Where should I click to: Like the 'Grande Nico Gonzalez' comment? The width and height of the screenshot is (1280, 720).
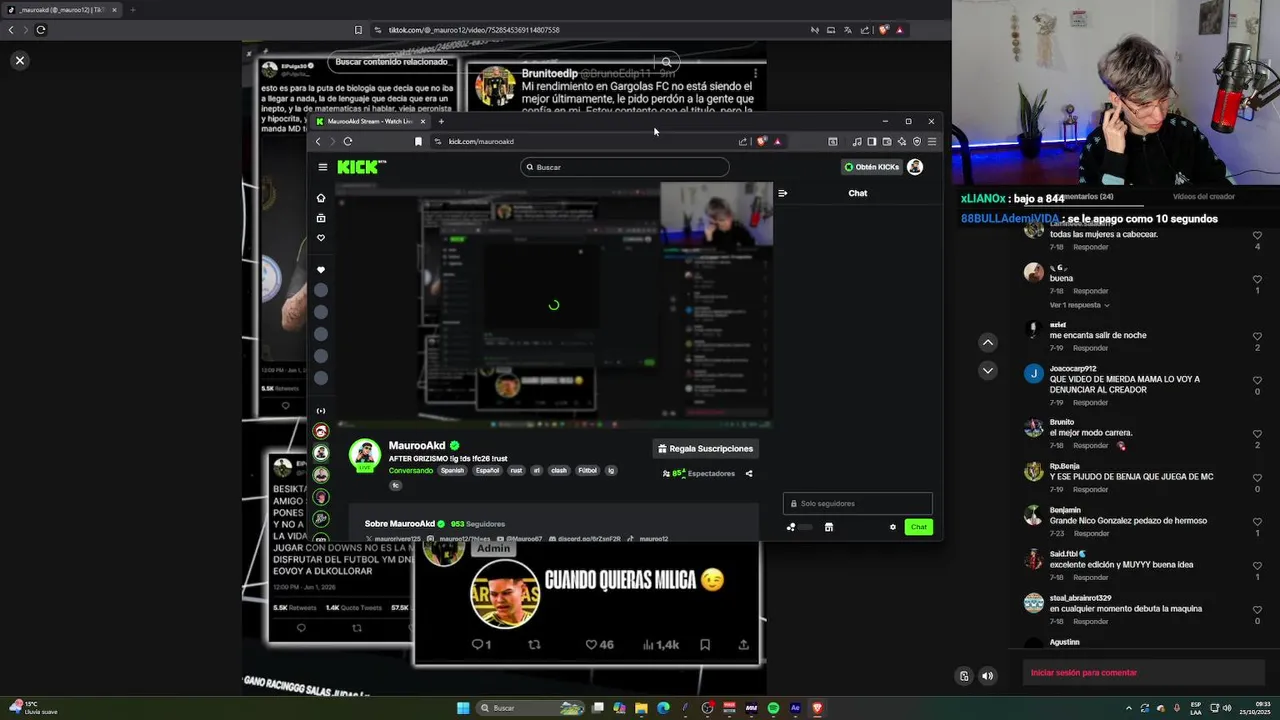coord(1257,522)
